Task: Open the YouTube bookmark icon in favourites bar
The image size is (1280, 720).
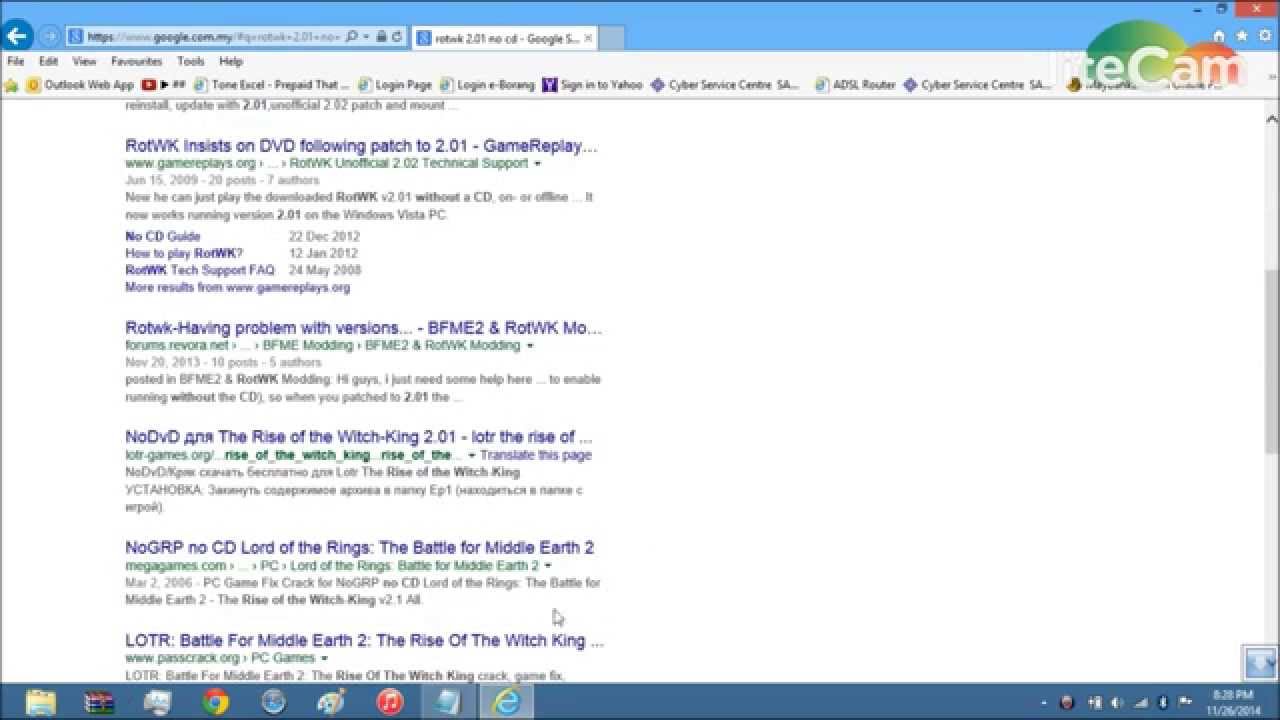Action: pos(149,85)
